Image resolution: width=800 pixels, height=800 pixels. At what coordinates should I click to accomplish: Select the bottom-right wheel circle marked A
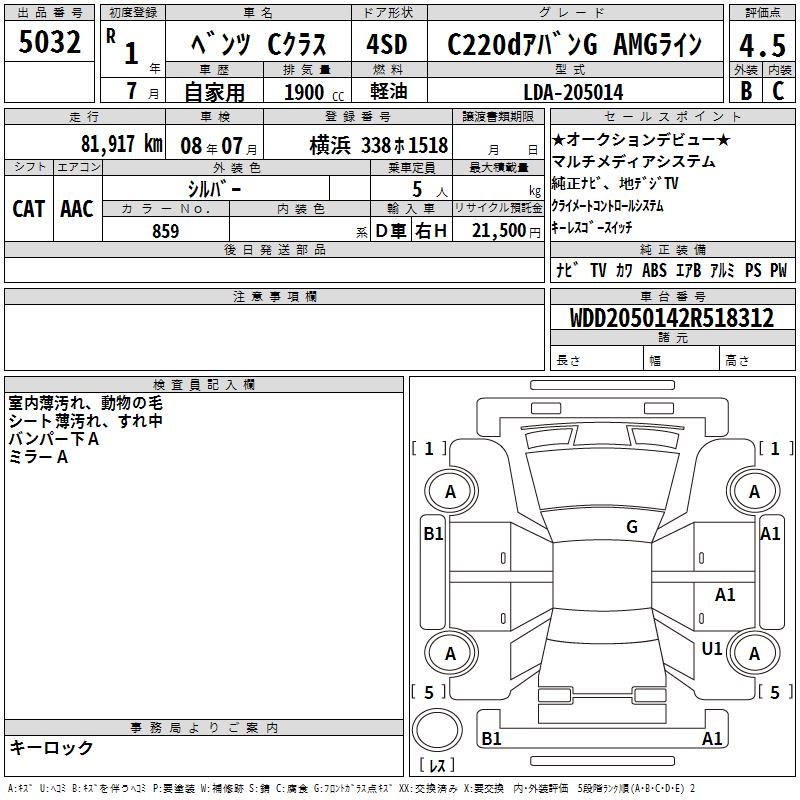coord(754,653)
